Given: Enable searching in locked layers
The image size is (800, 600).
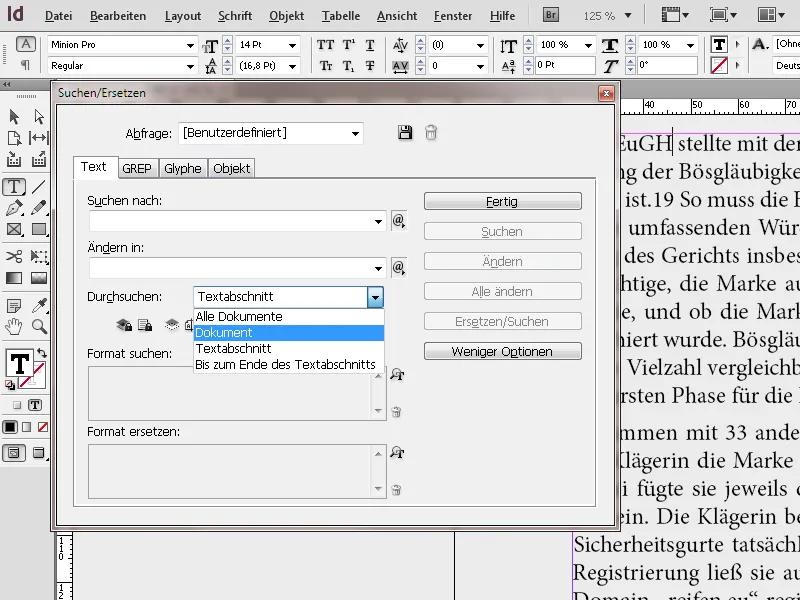Looking at the screenshot, I should point(121,325).
